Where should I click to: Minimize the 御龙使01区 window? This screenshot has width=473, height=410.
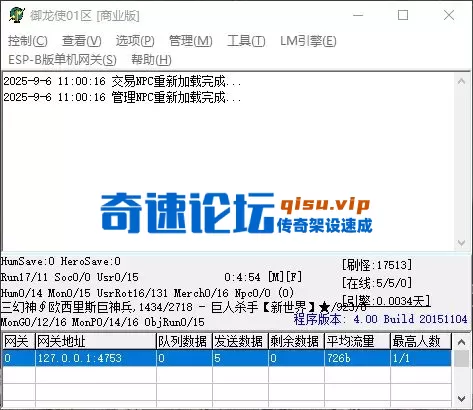point(358,15)
